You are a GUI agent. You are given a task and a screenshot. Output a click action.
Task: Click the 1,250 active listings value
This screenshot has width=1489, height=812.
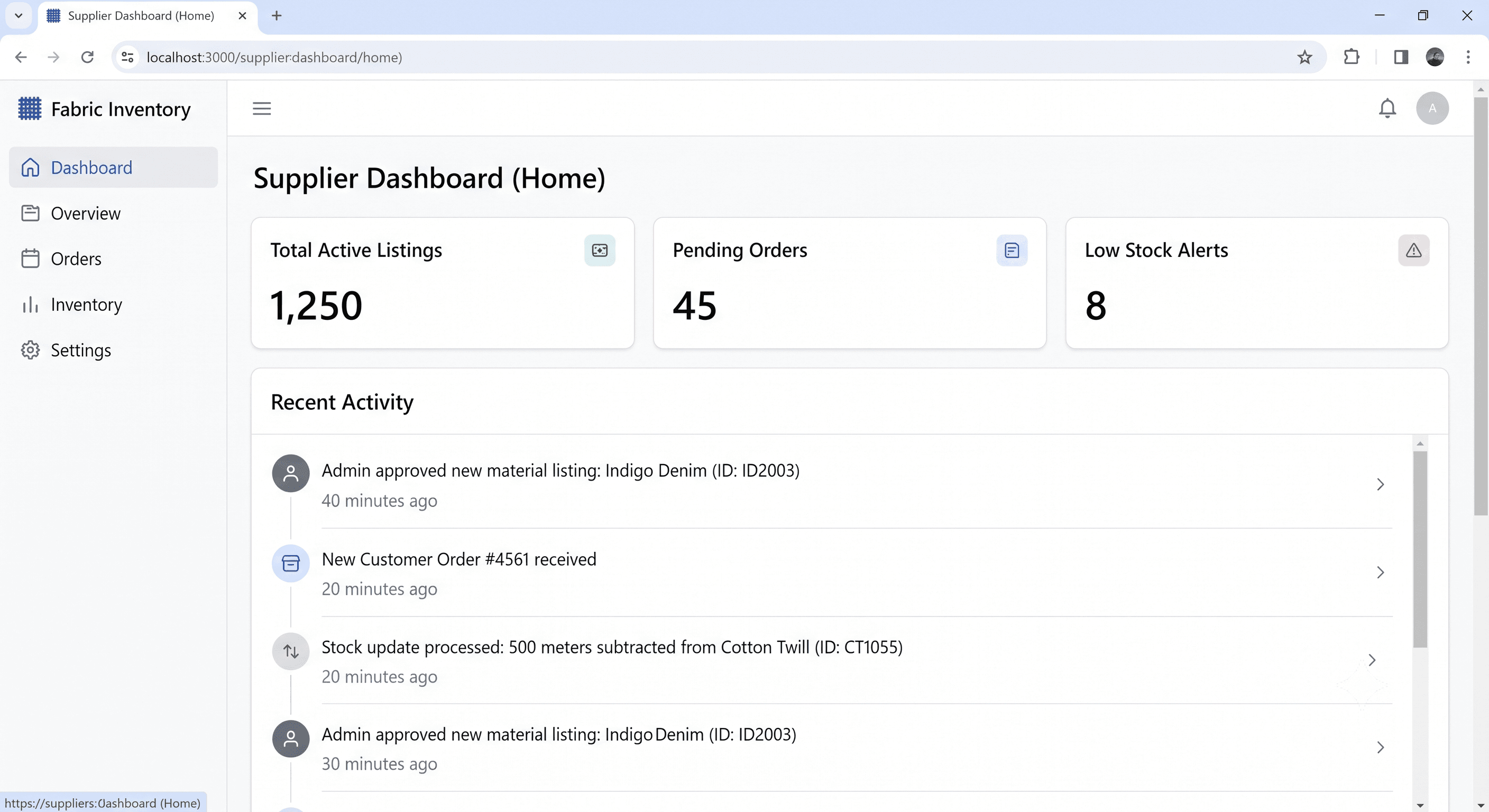click(316, 305)
